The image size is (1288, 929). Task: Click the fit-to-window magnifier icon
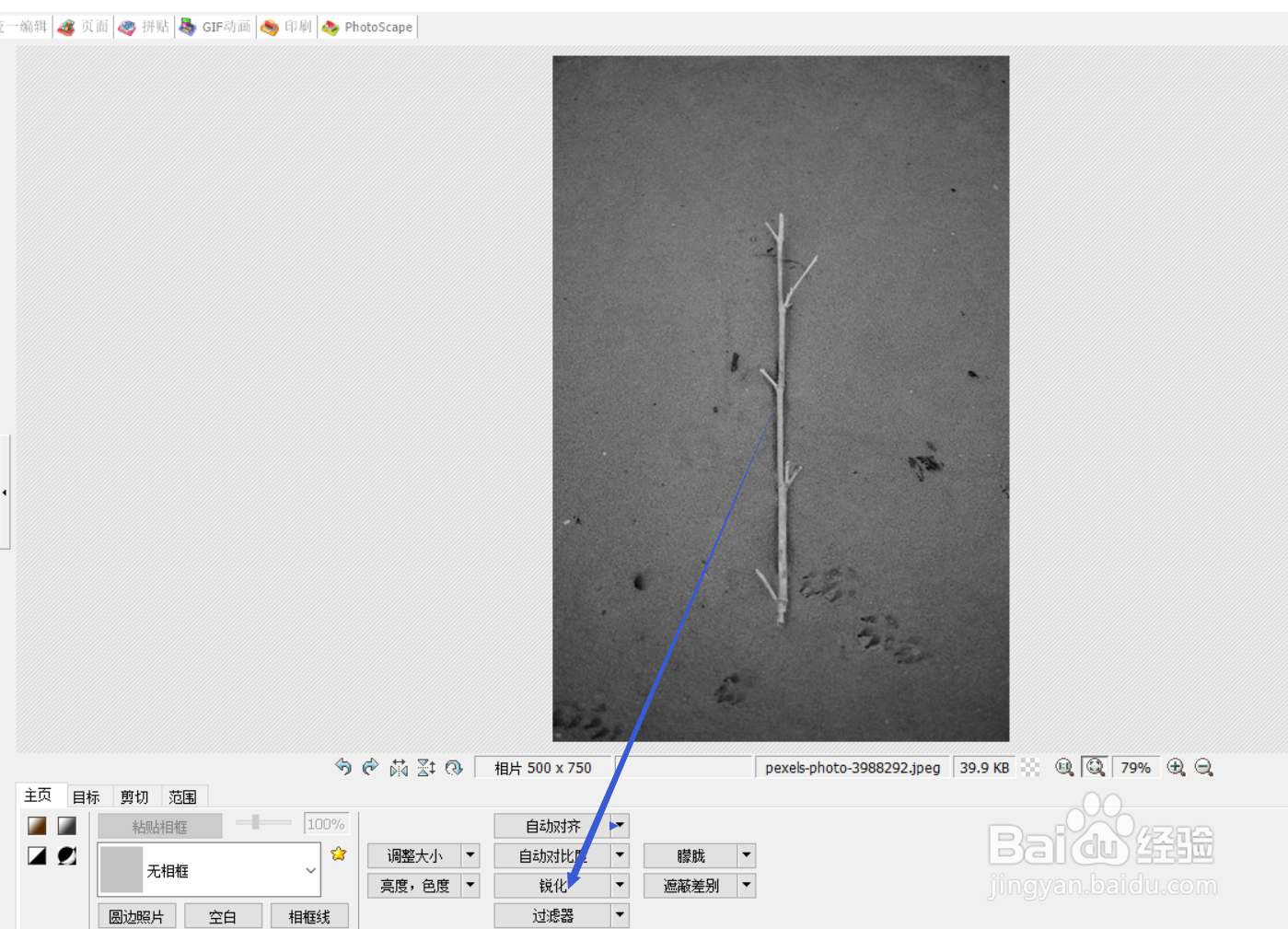tap(1095, 767)
